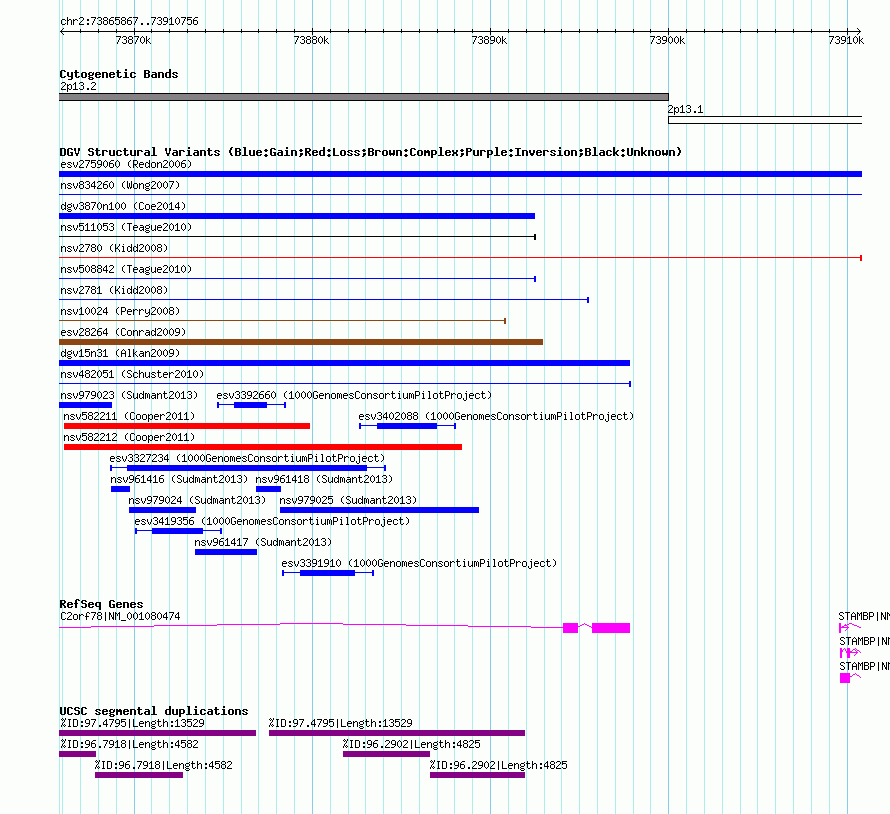Image resolution: width=890 pixels, height=814 pixels.
Task: Click the 73910k ruler tick label
Action: pyautogui.click(x=846, y=40)
